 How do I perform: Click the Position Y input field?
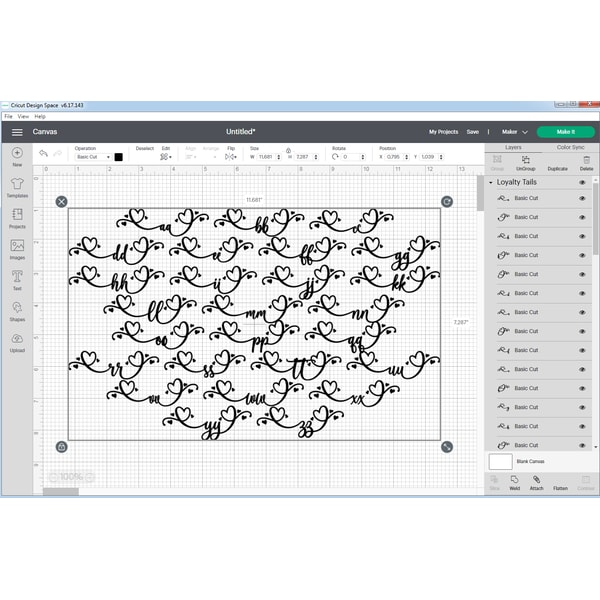(x=429, y=157)
